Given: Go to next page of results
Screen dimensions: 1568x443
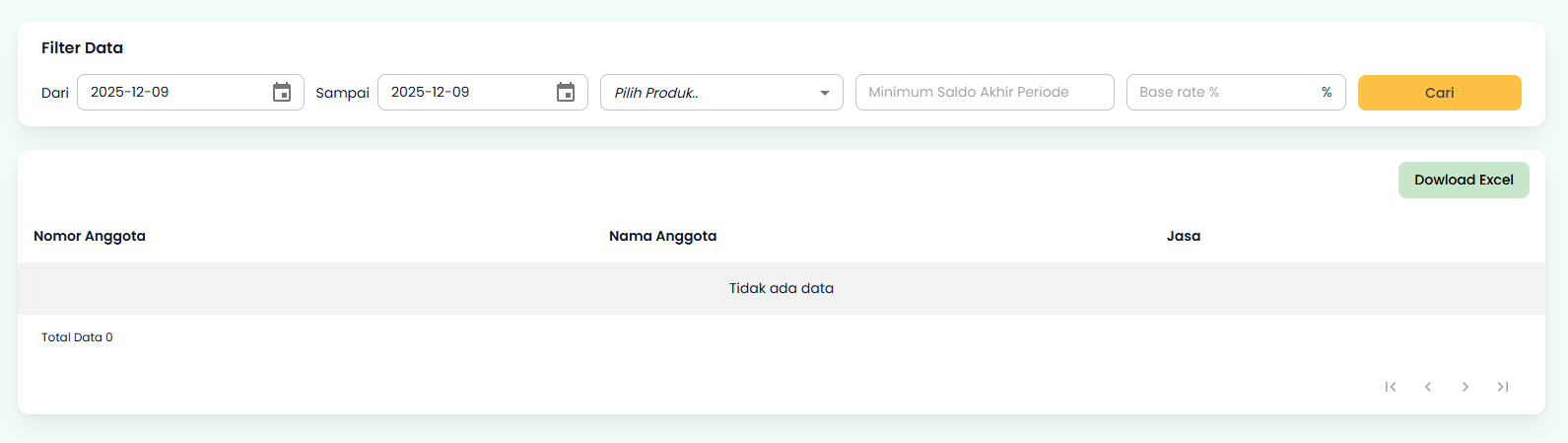Looking at the screenshot, I should point(1466,387).
